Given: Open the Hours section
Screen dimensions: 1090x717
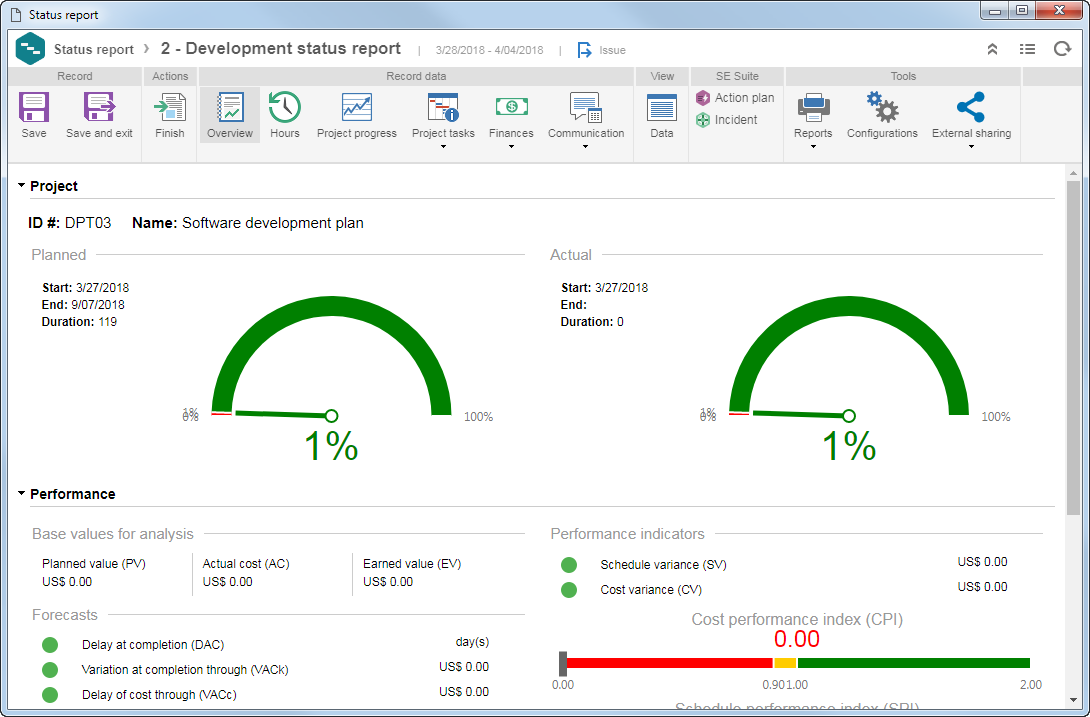Looking at the screenshot, I should pos(284,115).
